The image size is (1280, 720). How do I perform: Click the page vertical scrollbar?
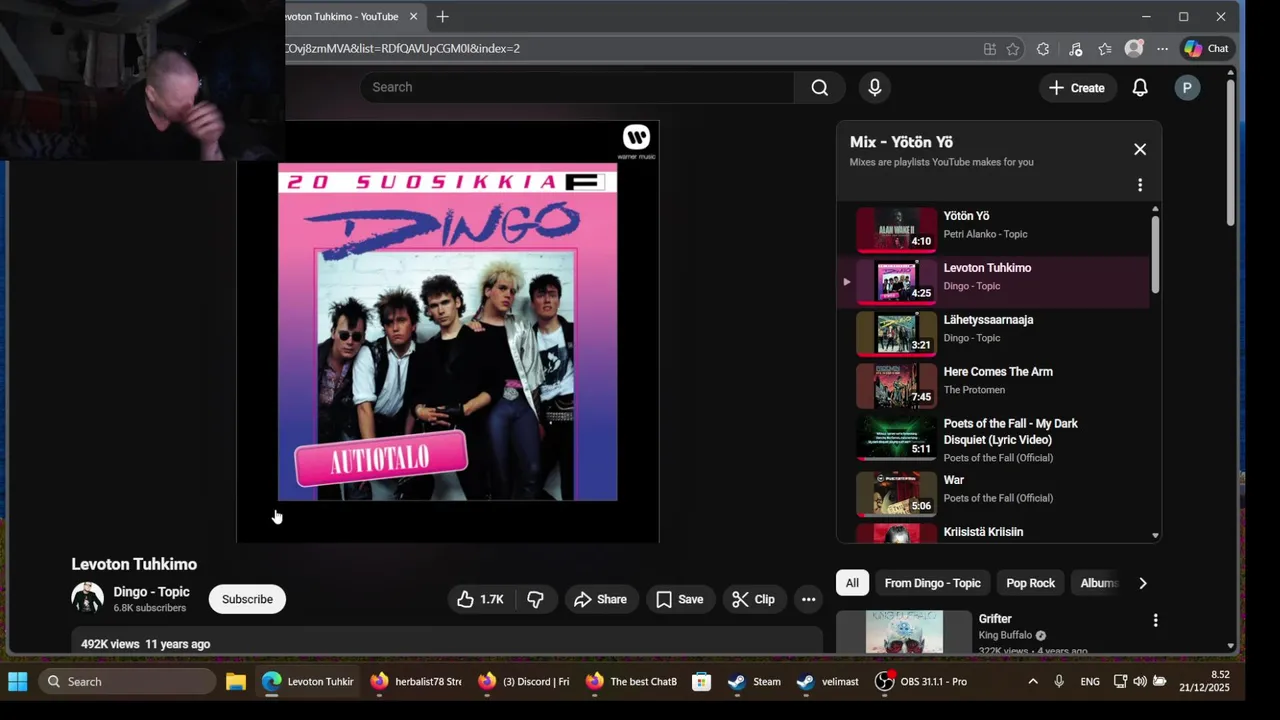tap(1230, 152)
